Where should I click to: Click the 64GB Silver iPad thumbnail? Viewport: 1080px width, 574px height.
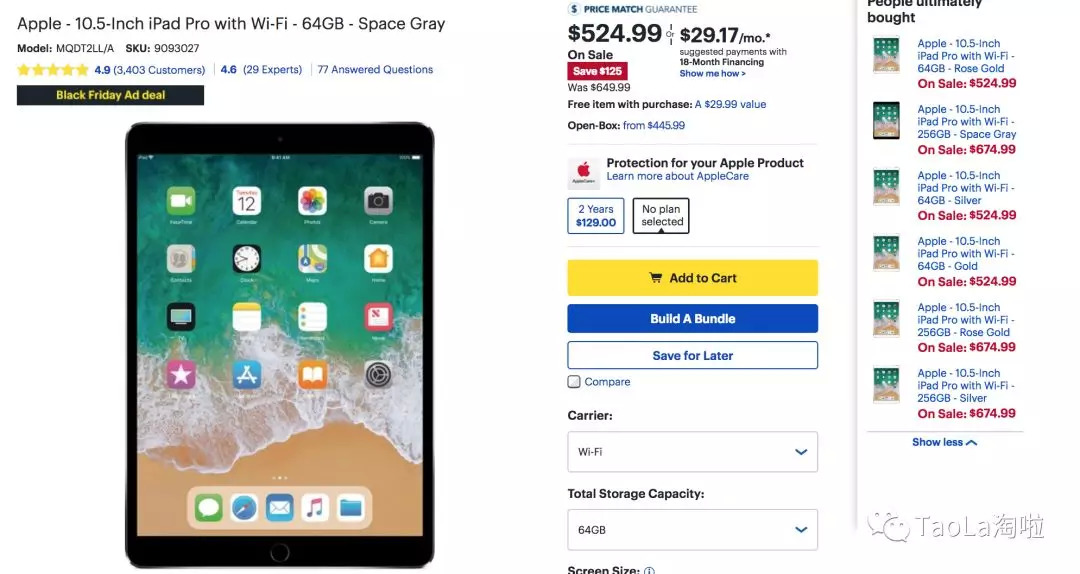[x=886, y=187]
